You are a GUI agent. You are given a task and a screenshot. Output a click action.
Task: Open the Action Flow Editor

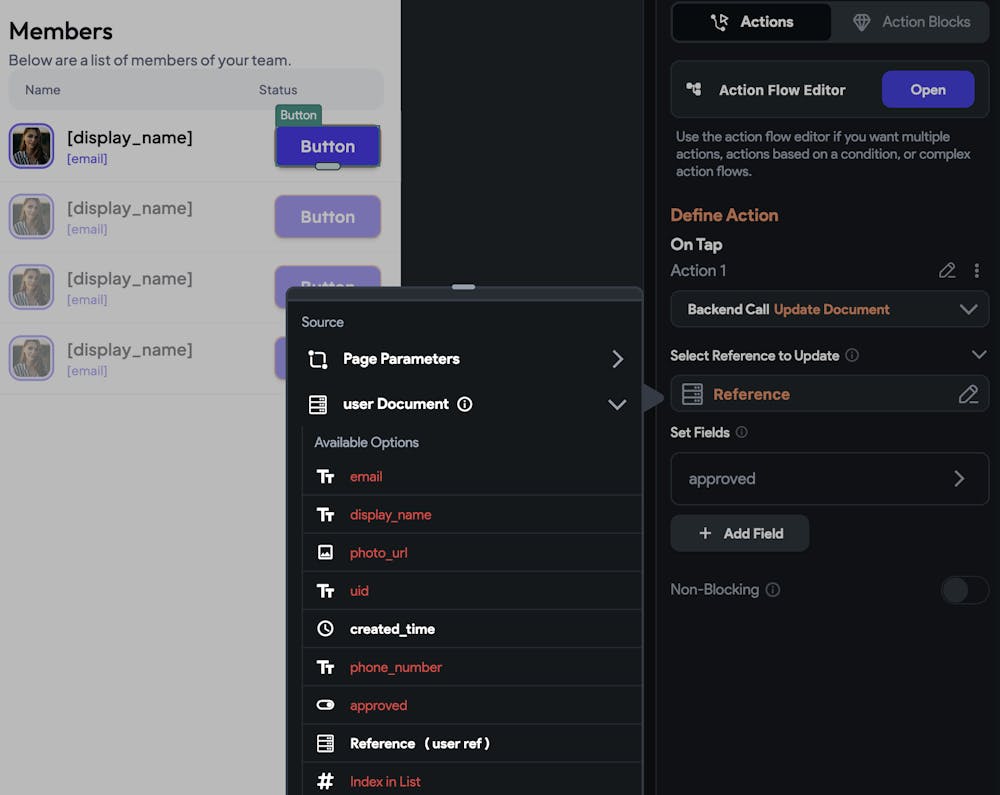click(927, 90)
